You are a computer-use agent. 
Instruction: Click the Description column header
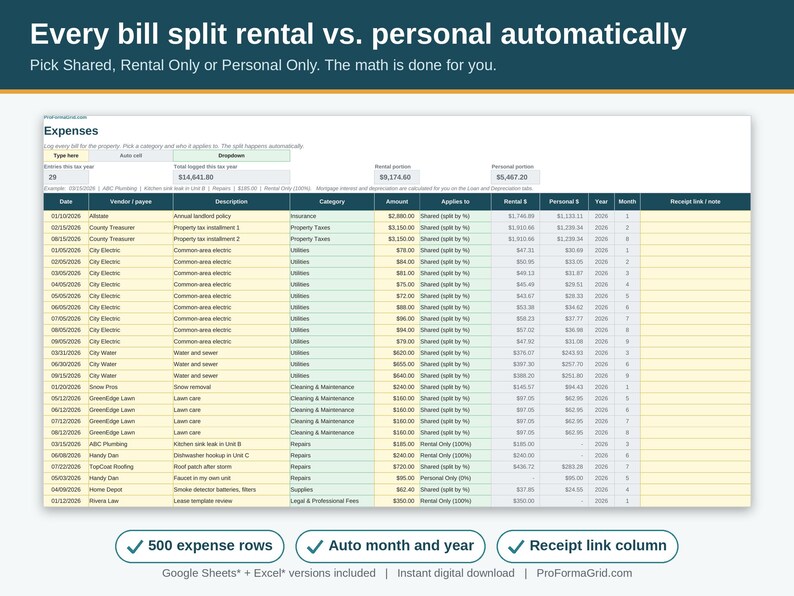pos(231,202)
